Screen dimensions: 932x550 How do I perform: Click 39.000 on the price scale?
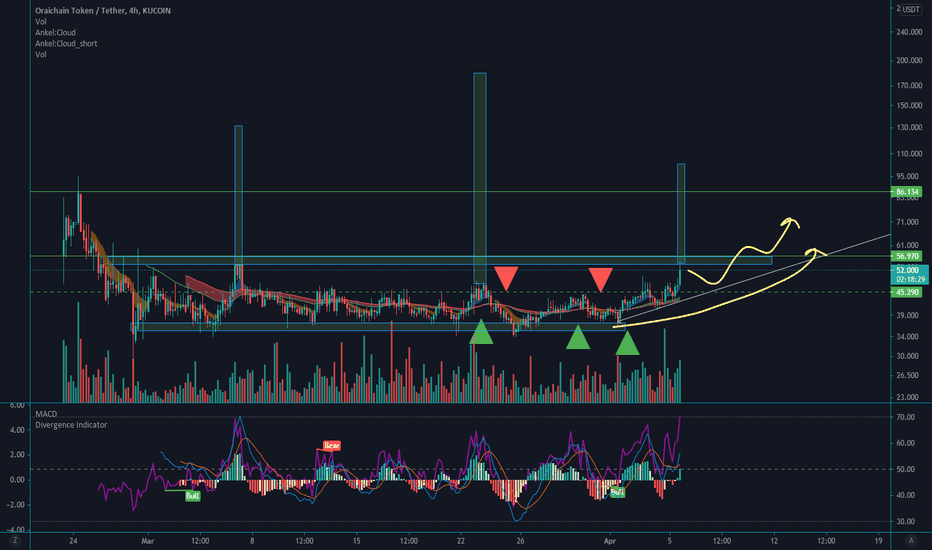tap(908, 316)
